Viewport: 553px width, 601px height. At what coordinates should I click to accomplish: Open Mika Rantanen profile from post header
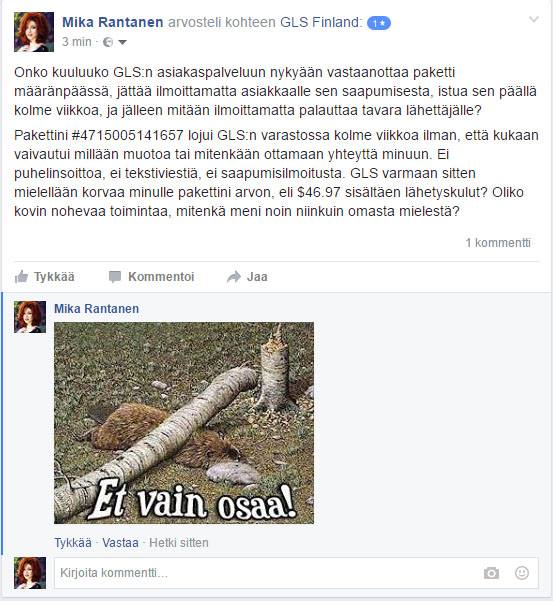(113, 22)
